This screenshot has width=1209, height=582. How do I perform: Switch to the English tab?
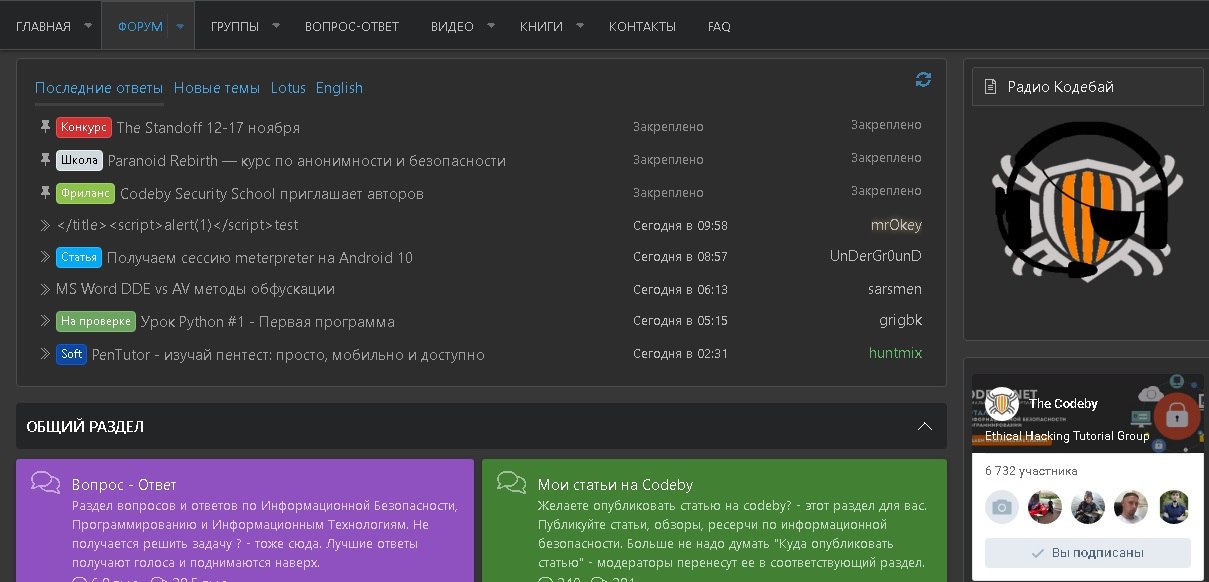pyautogui.click(x=339, y=88)
